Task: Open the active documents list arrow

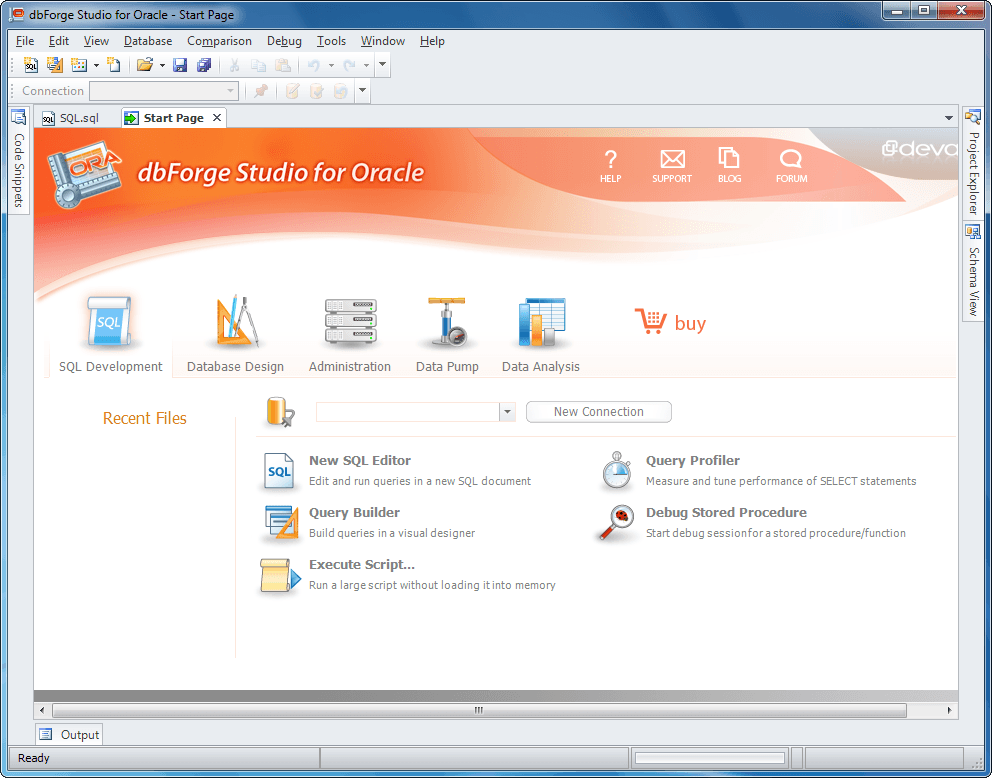Action: tap(948, 118)
